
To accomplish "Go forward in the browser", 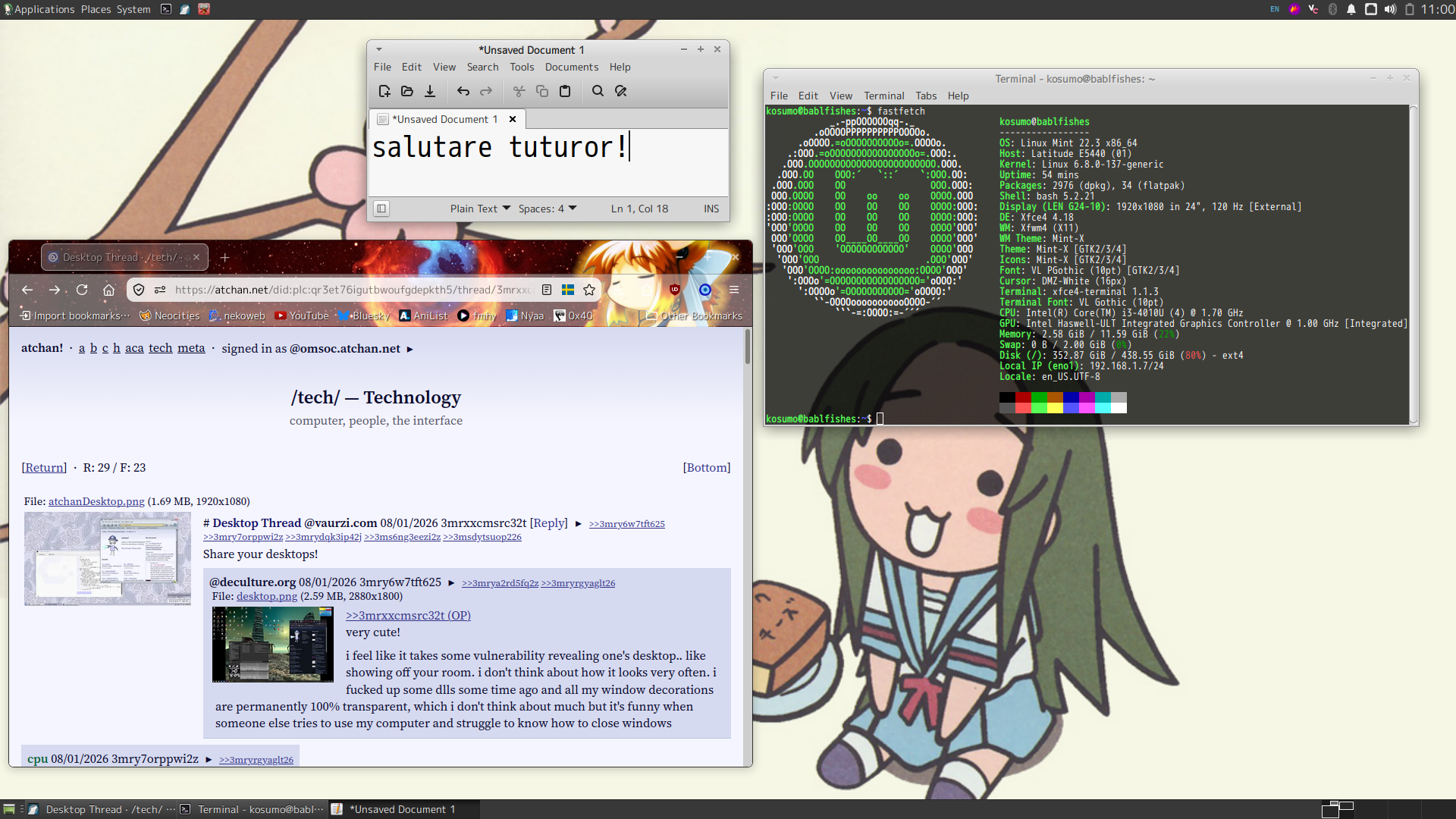I will click(55, 290).
